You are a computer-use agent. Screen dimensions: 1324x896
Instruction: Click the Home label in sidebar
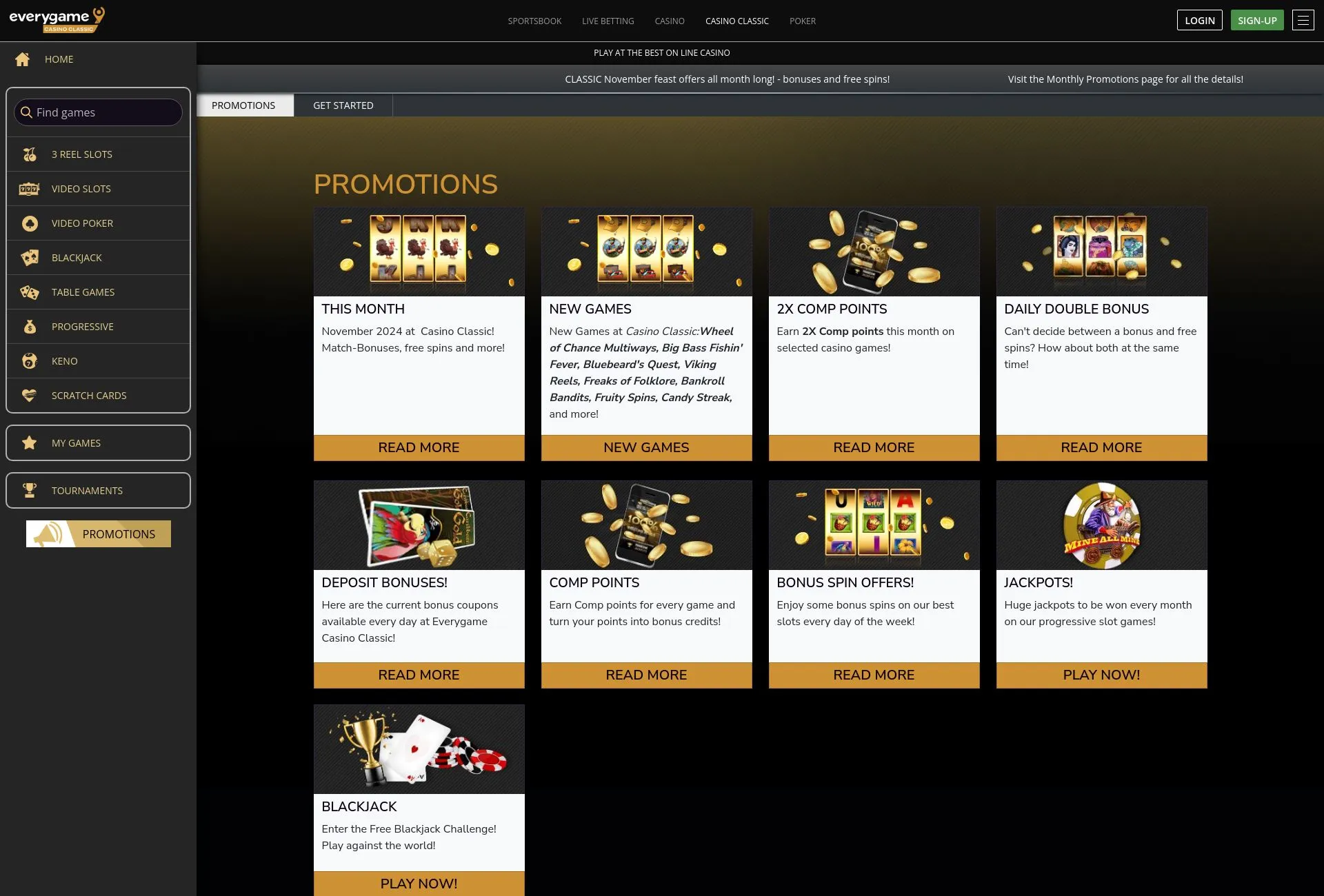(x=59, y=59)
